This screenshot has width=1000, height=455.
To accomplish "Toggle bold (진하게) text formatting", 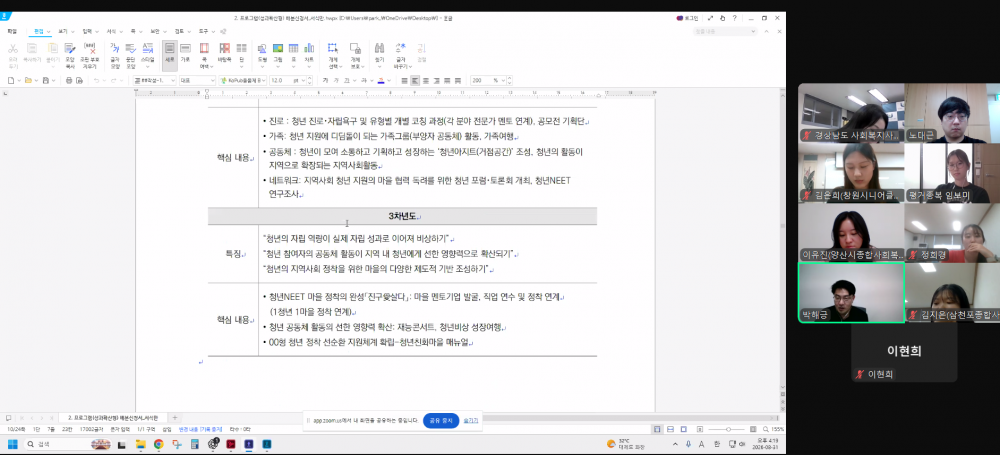I will (325, 80).
